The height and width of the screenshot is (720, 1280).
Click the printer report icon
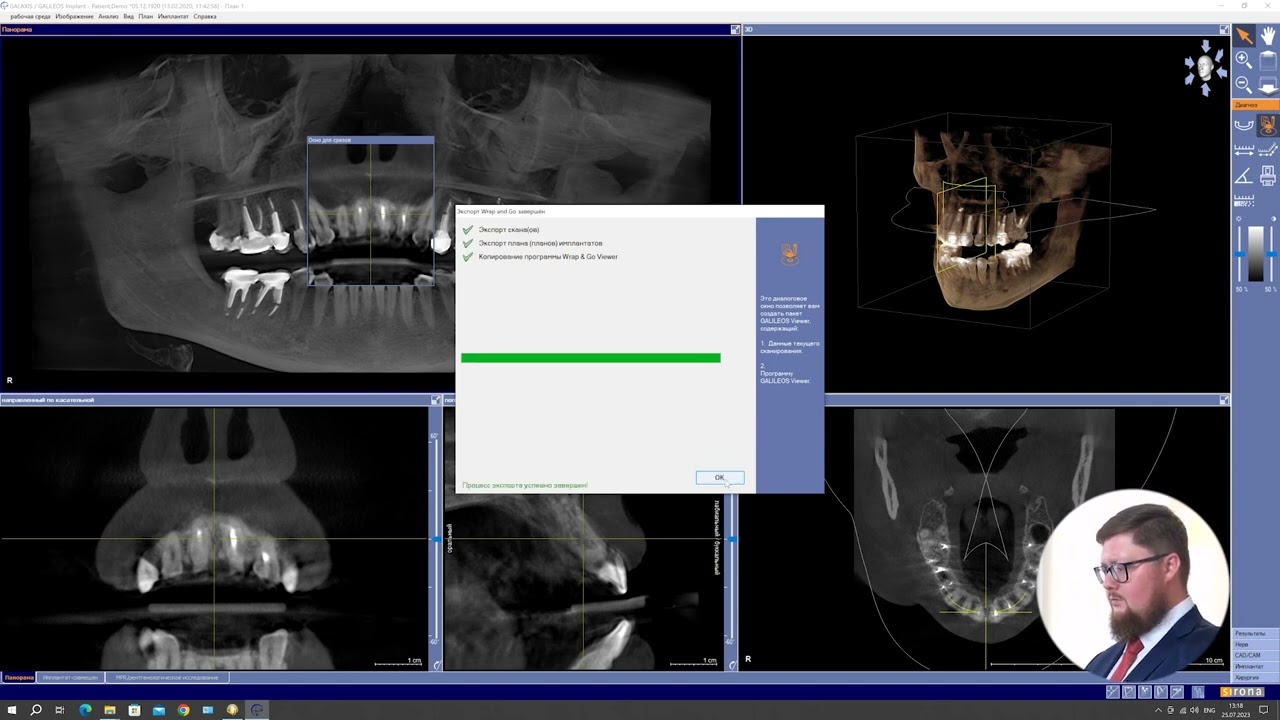[x=1268, y=176]
